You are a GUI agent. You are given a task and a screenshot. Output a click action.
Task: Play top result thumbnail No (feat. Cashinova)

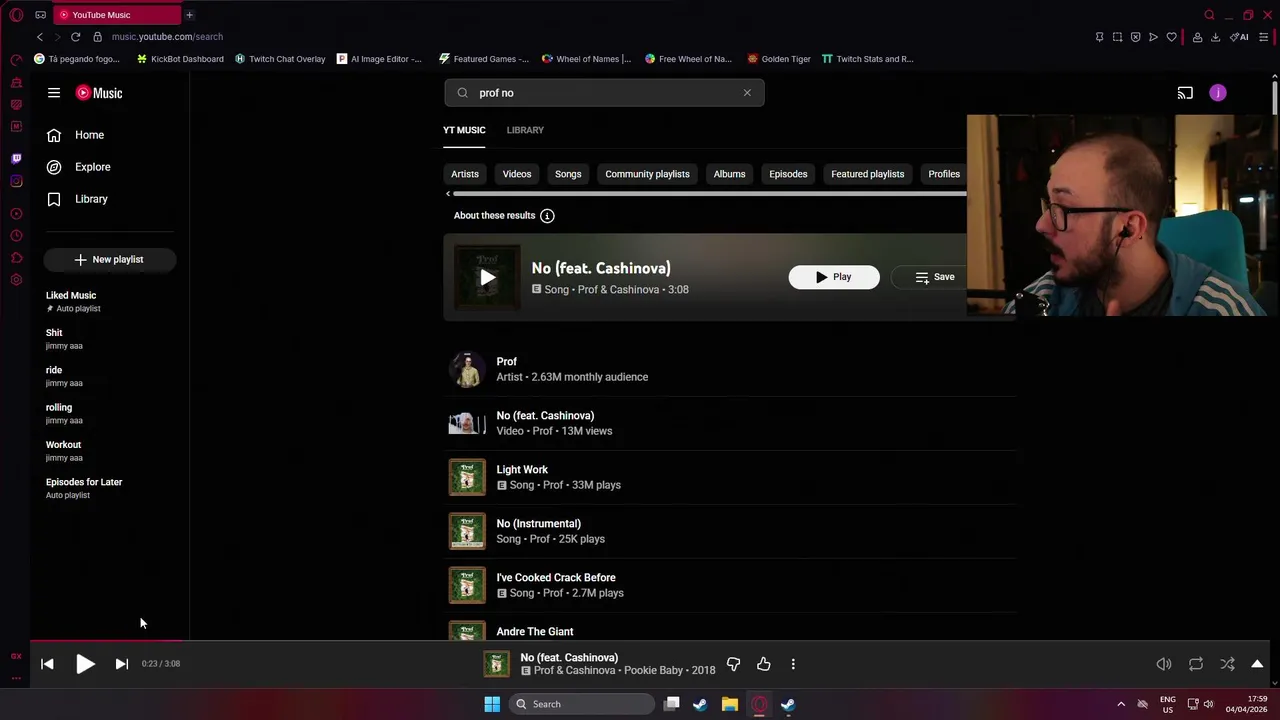pyautogui.click(x=487, y=277)
